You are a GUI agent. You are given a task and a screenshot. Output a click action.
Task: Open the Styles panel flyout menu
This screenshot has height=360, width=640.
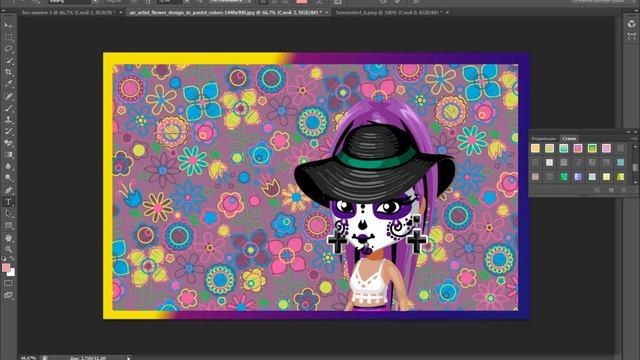pos(634,139)
